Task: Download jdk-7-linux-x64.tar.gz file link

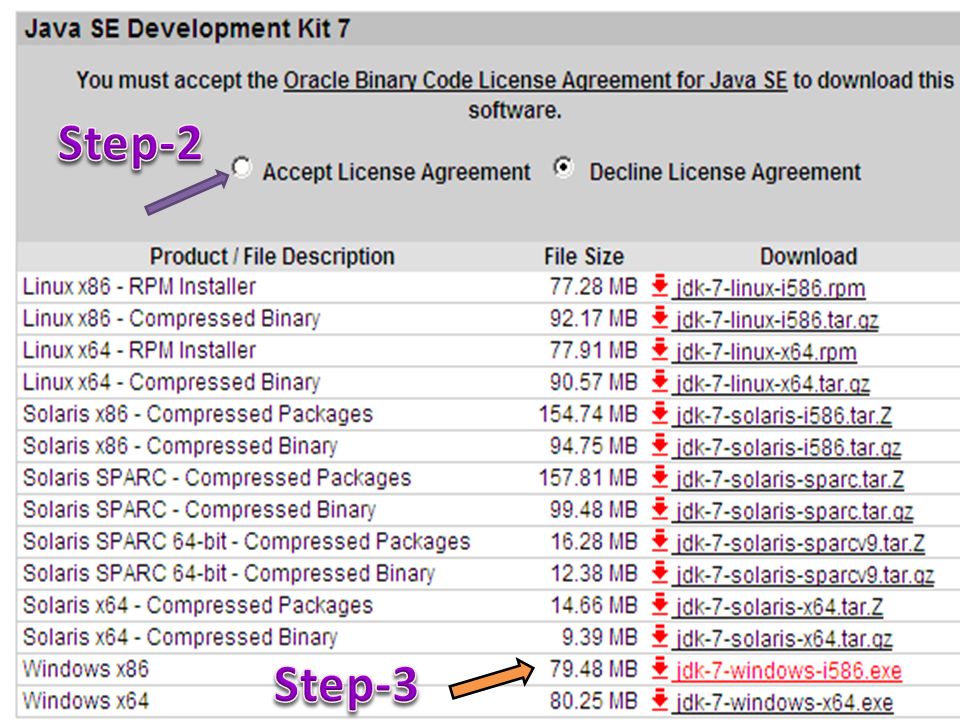Action: (771, 383)
